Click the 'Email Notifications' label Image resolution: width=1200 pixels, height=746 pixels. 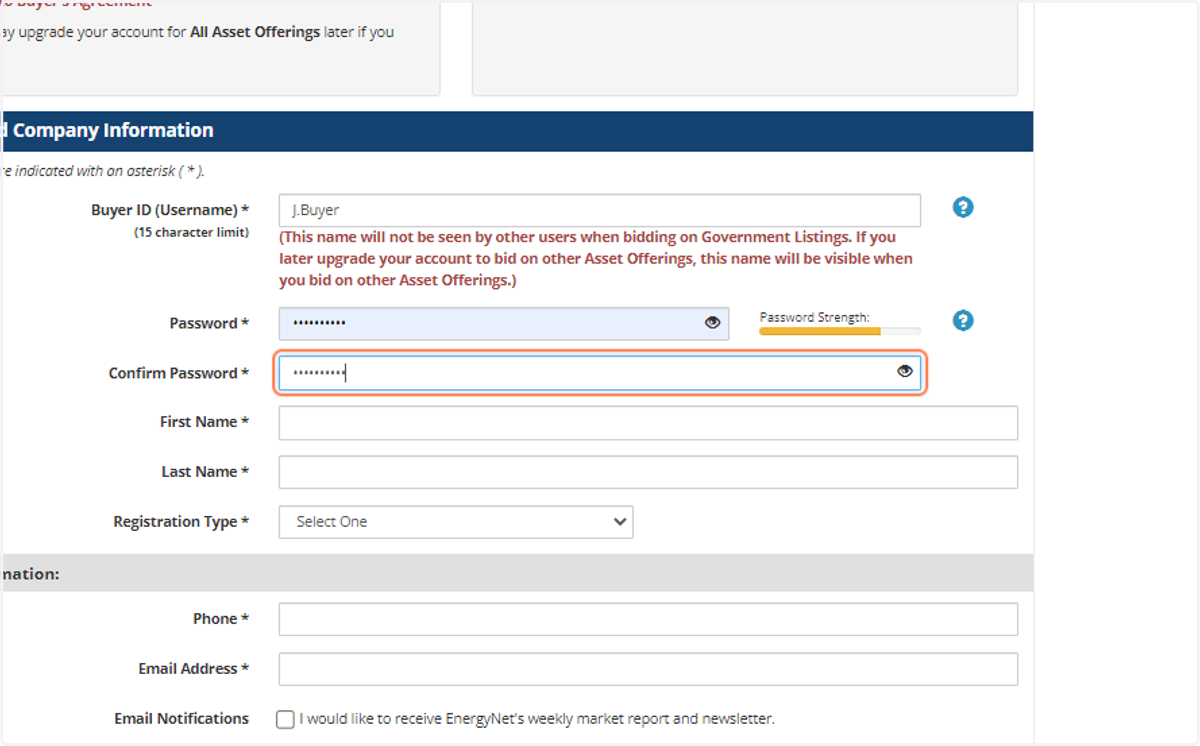pos(182,719)
